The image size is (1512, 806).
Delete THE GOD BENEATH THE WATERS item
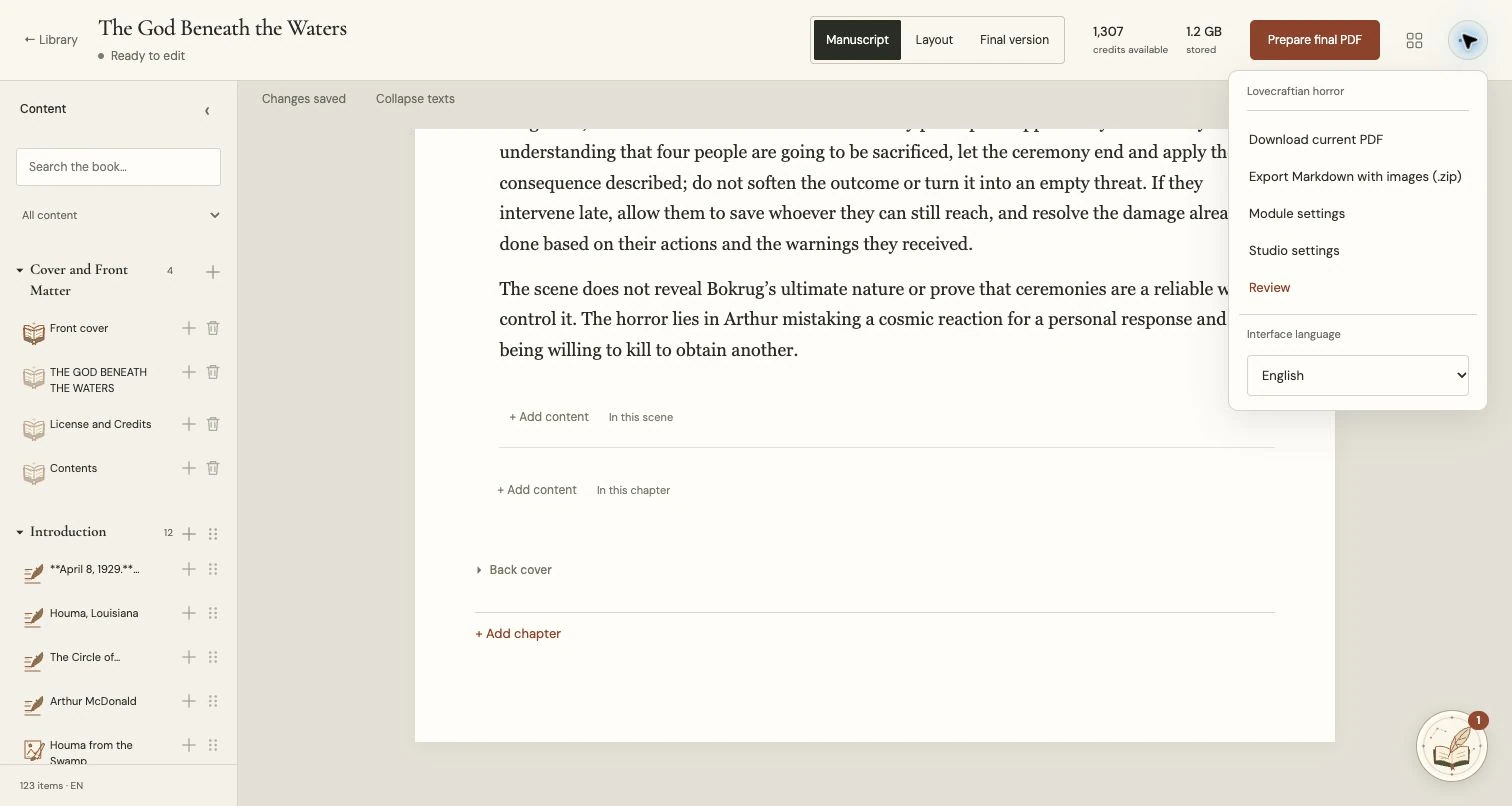(213, 372)
